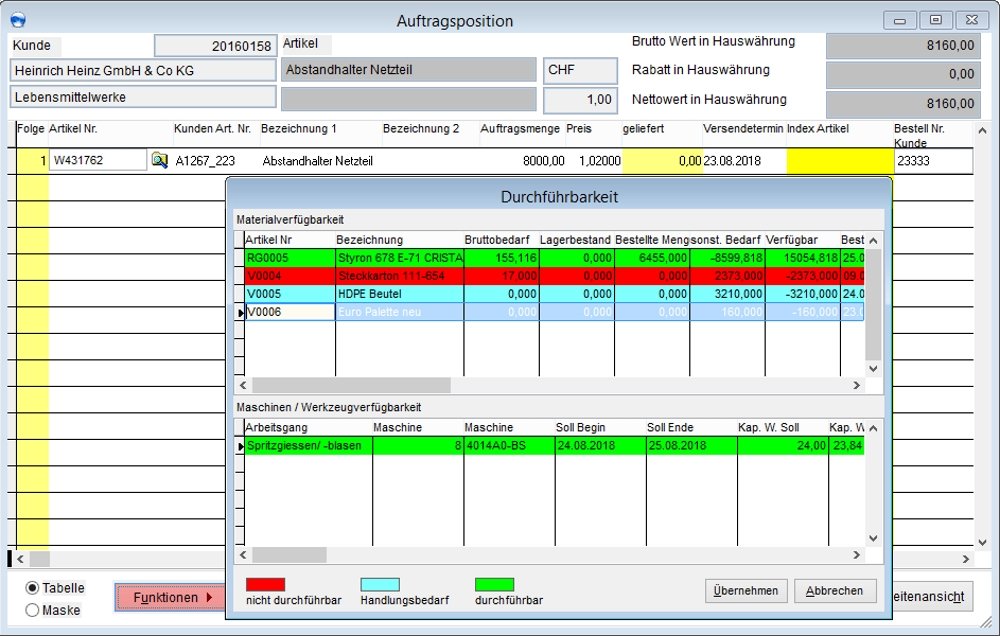Viewport: 1000px width, 636px height.
Task: Click the Heinrich Heinz GmbH & Co KG field
Action: point(143,70)
